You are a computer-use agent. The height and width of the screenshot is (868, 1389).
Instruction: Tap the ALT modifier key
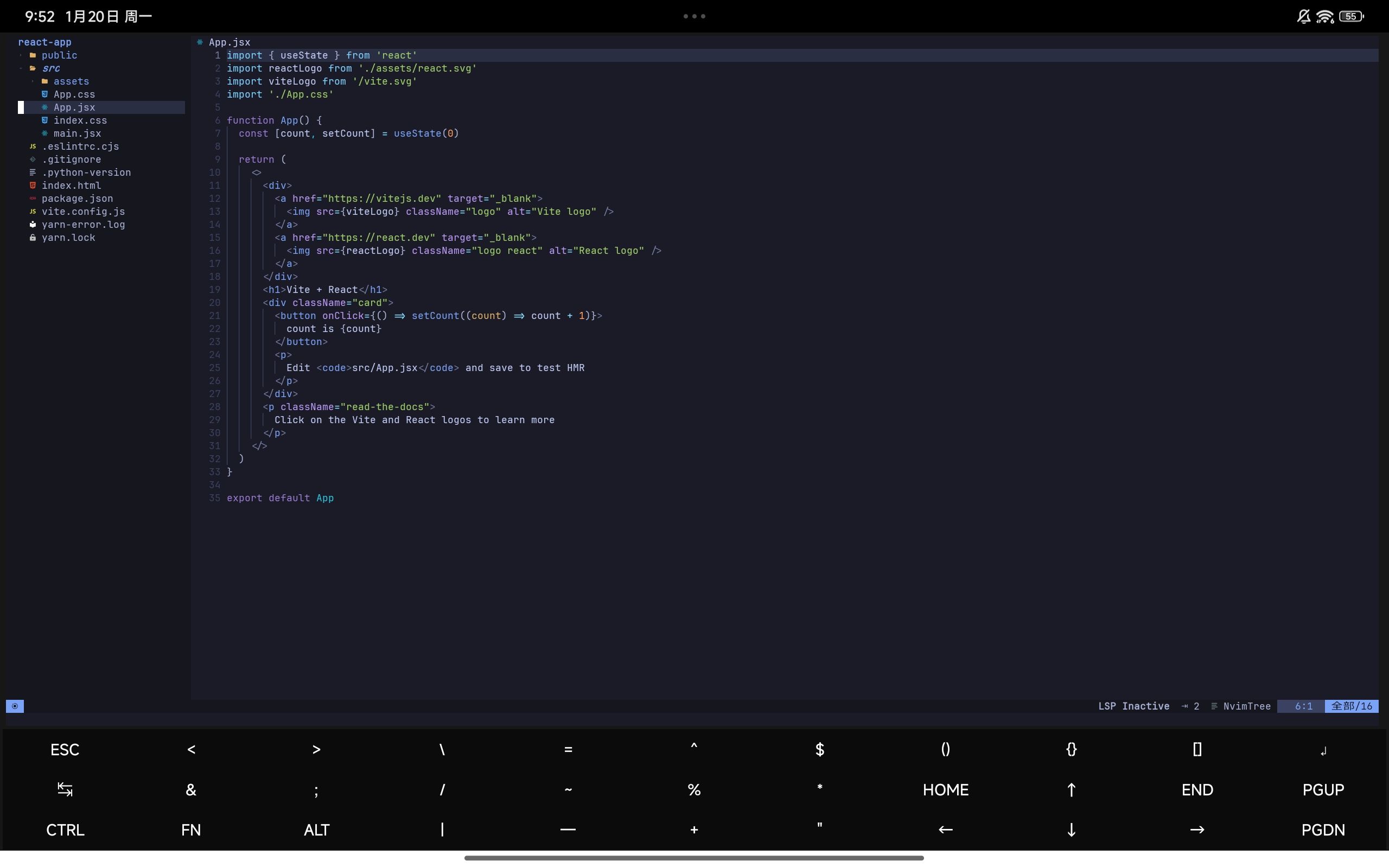pos(316,829)
